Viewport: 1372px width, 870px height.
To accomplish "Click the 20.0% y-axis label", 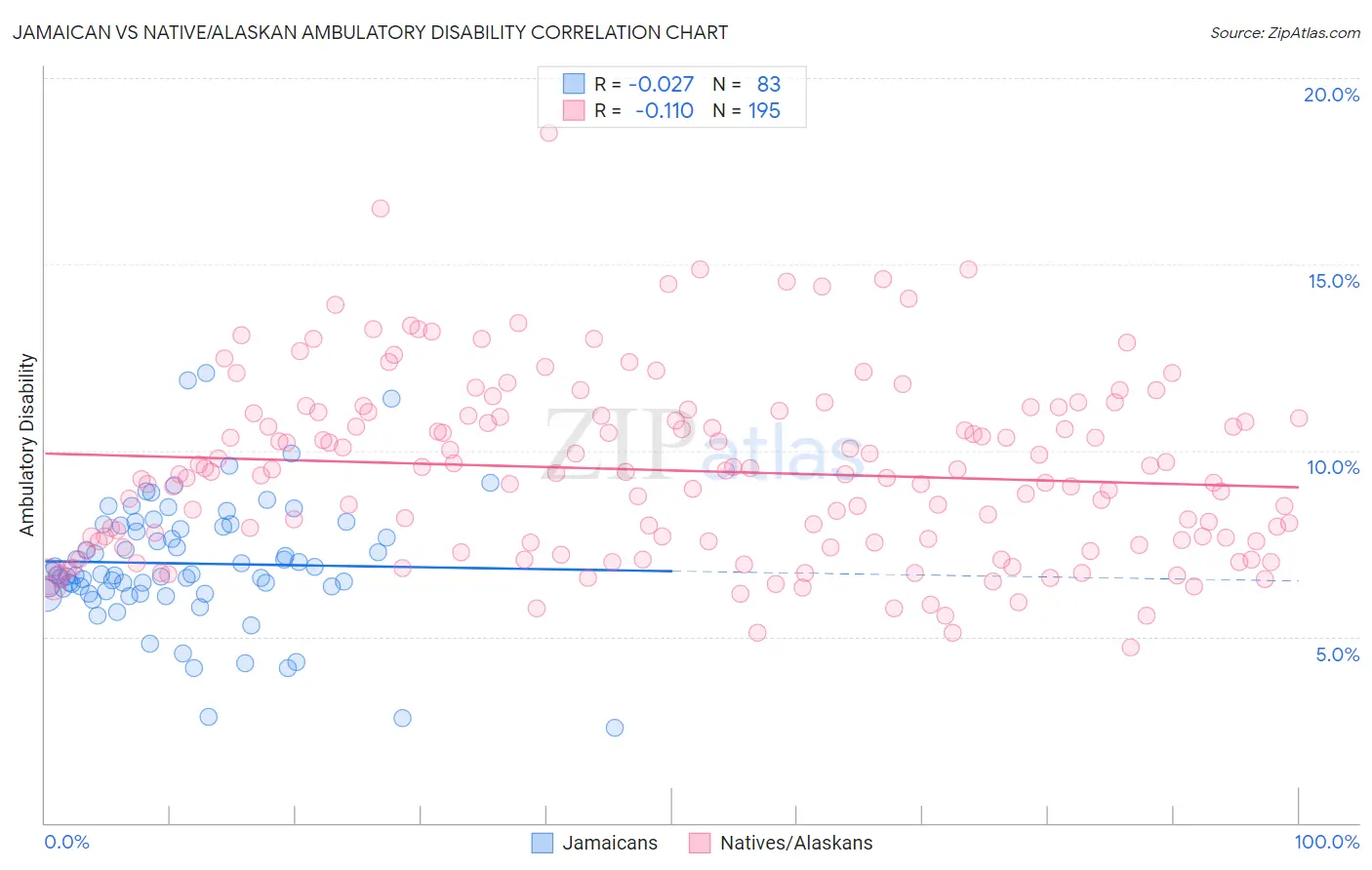I will 1331,95.
